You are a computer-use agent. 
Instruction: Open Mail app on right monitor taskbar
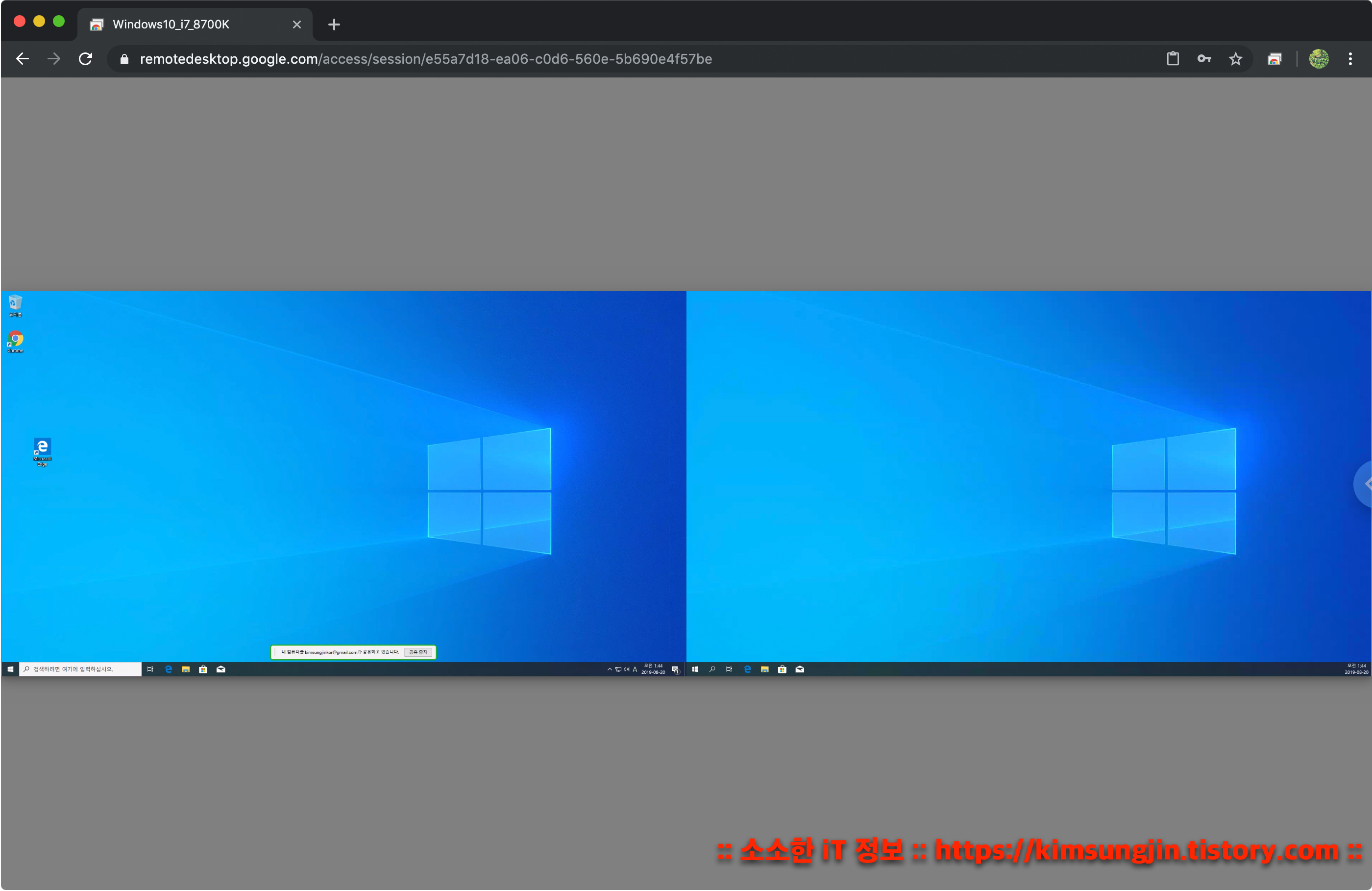[800, 669]
